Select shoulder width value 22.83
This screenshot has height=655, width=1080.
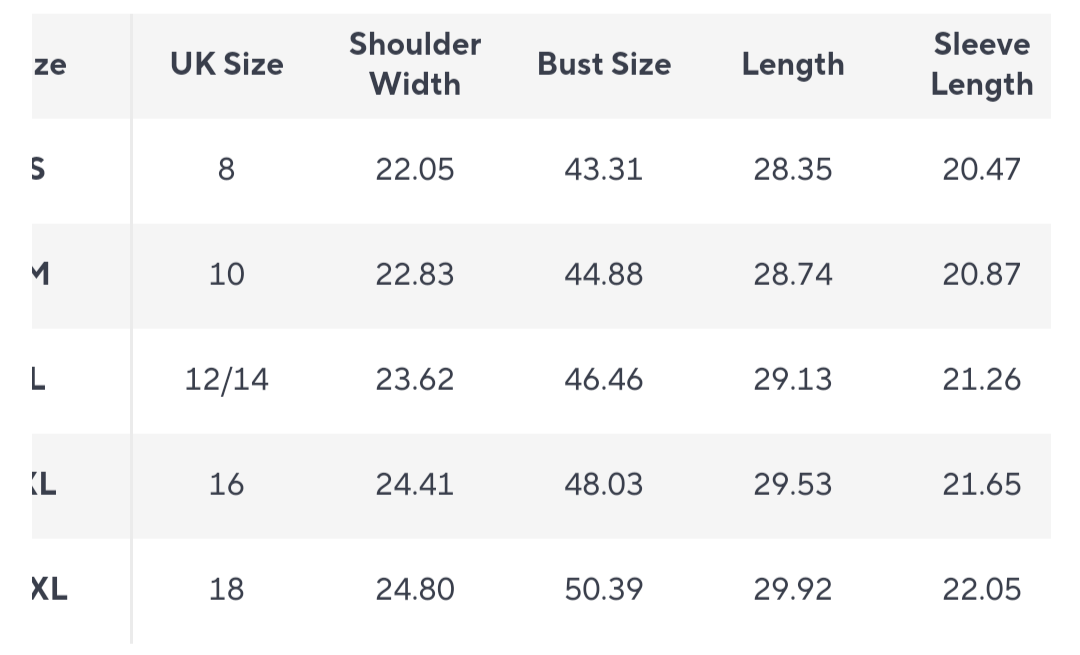click(x=415, y=274)
